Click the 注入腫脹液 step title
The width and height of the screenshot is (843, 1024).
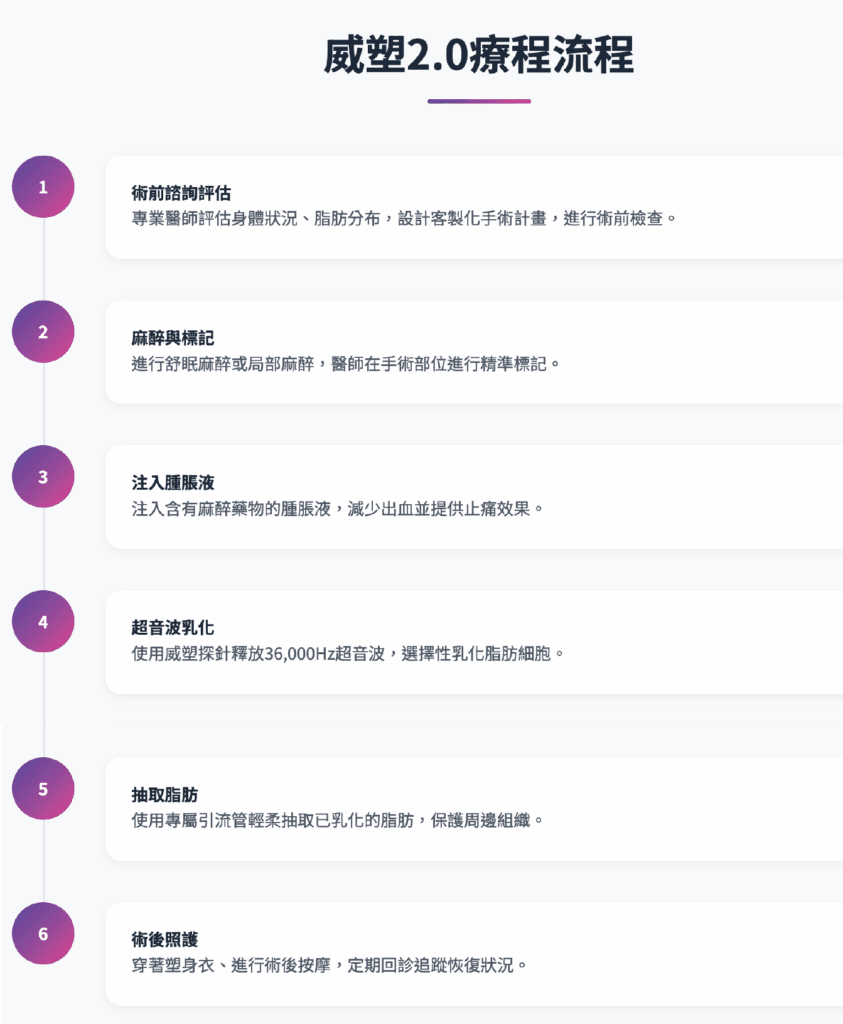pyautogui.click(x=173, y=482)
